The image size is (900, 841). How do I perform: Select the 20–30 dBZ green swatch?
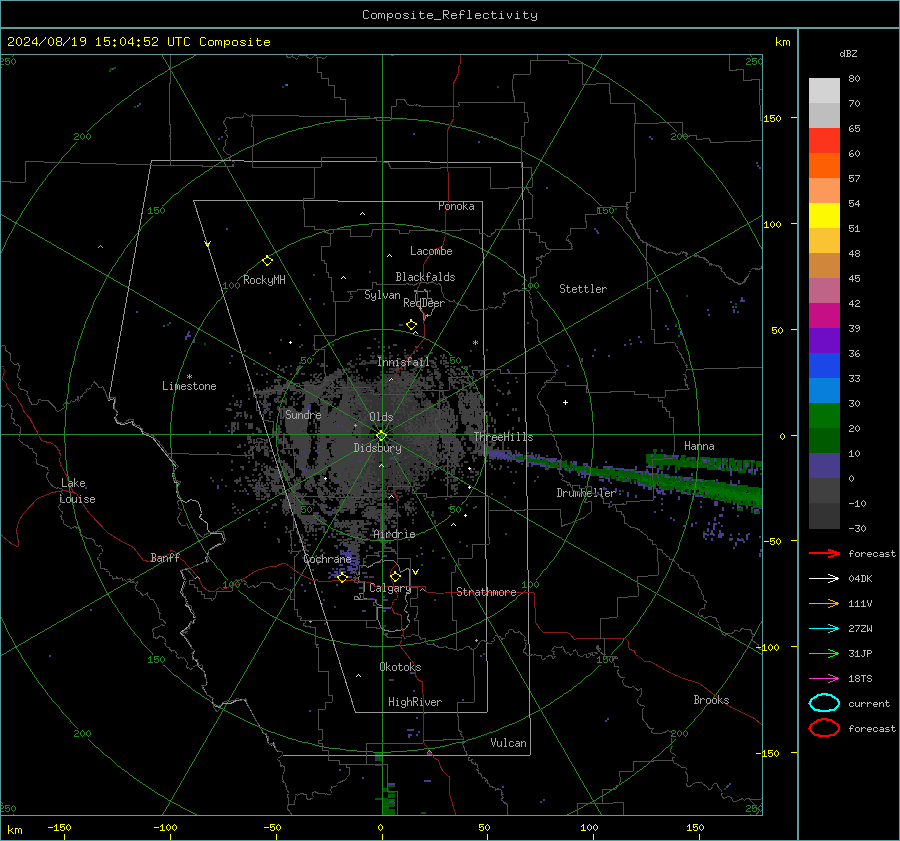pos(824,416)
